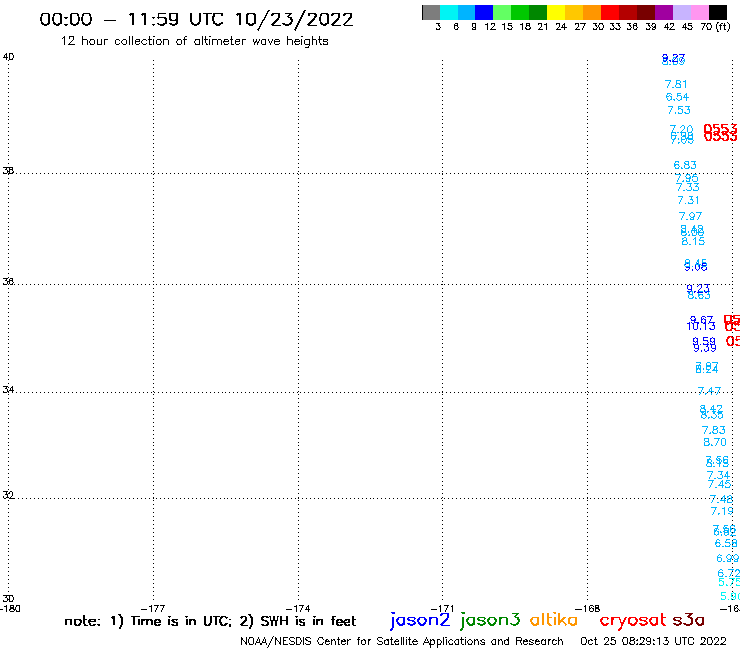Screen dimensions: 740x650
Task: Select the yellow swatch in the wave height legend
Action: pyautogui.click(x=556, y=12)
